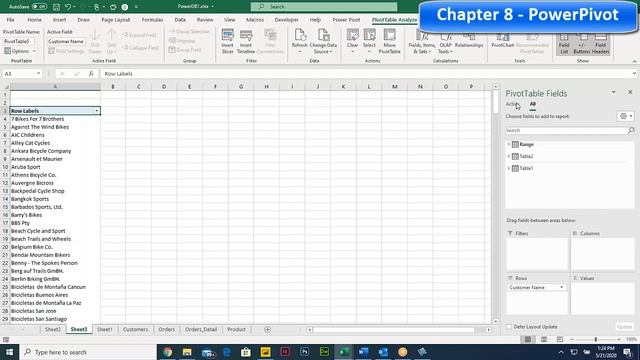Viewport: 640px width, 360px height.
Task: Toggle Field Headers display
Action: 600,43
